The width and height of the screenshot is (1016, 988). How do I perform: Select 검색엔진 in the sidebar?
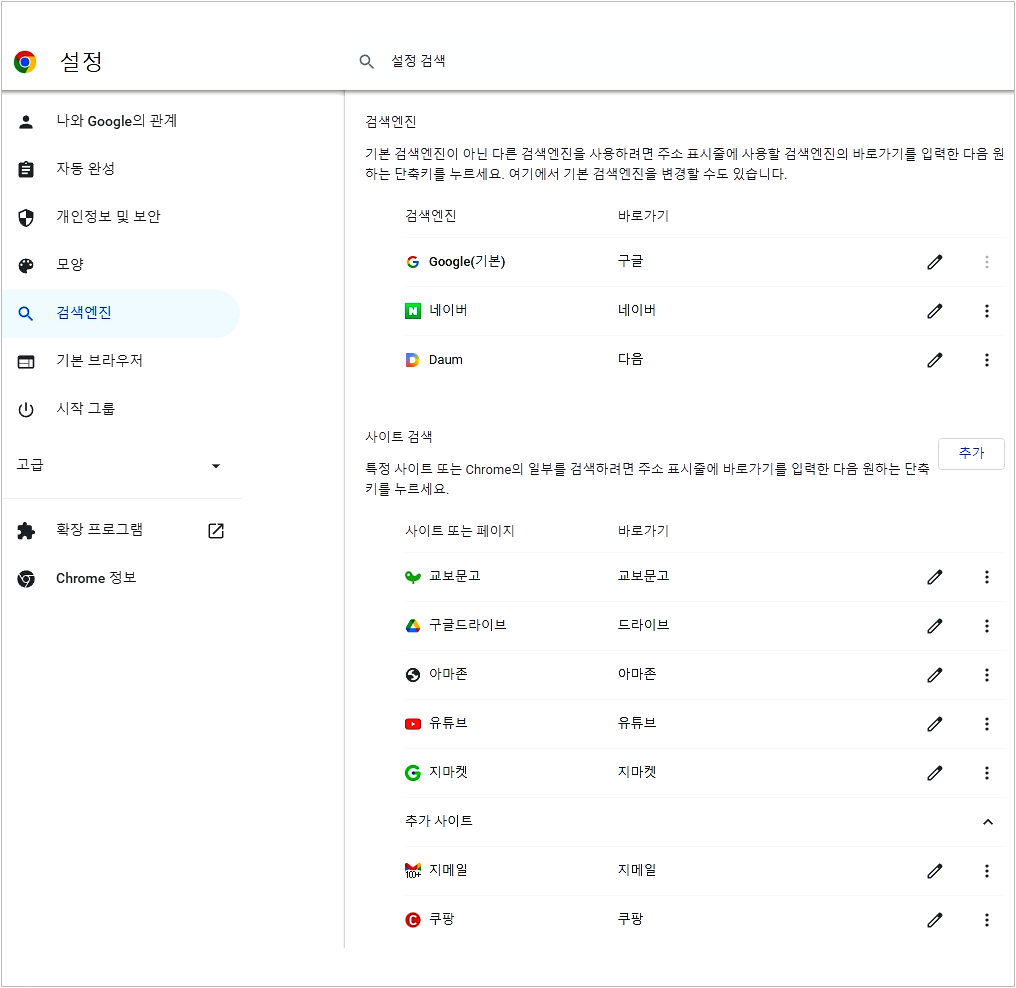tap(121, 314)
